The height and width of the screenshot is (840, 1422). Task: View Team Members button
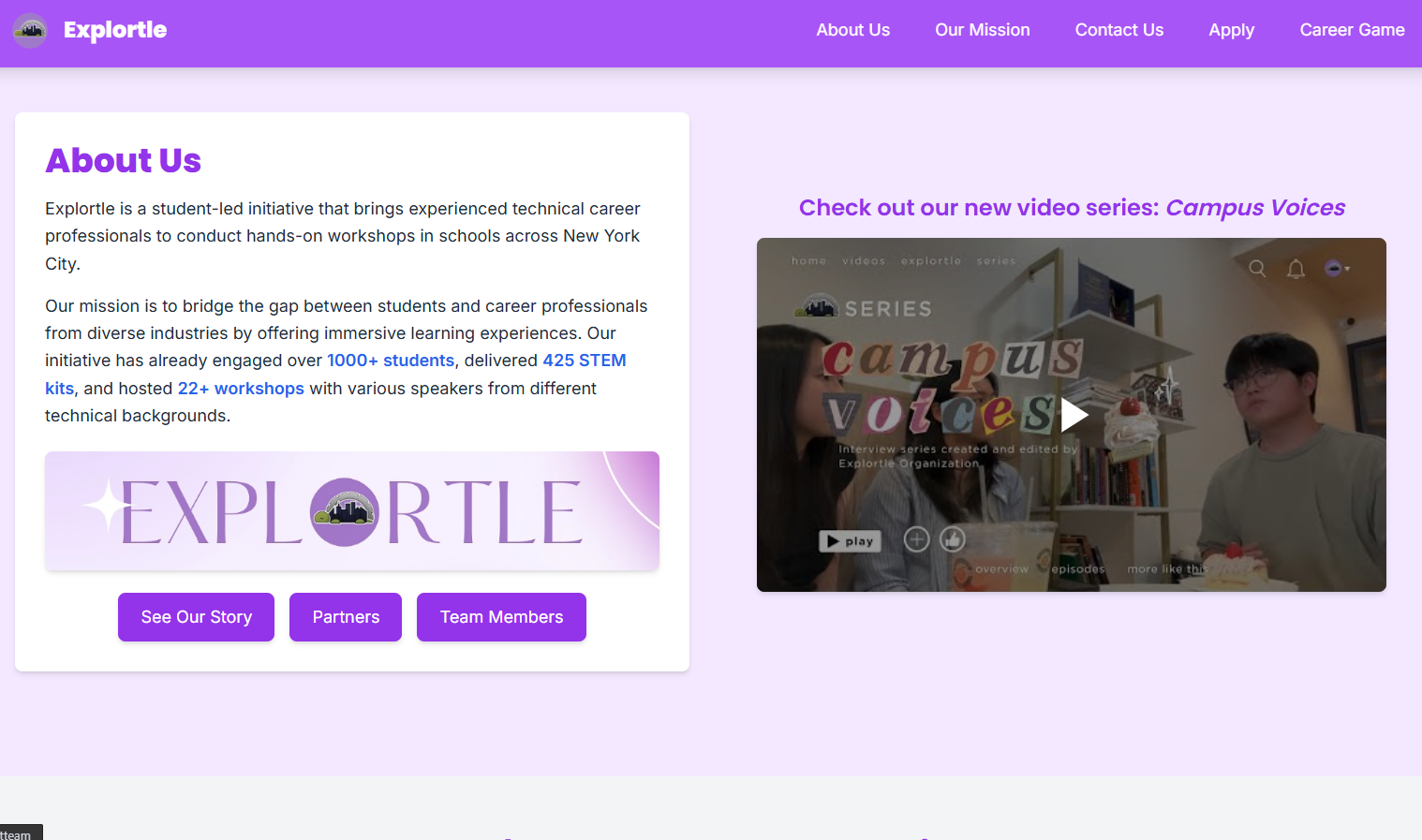click(x=501, y=617)
